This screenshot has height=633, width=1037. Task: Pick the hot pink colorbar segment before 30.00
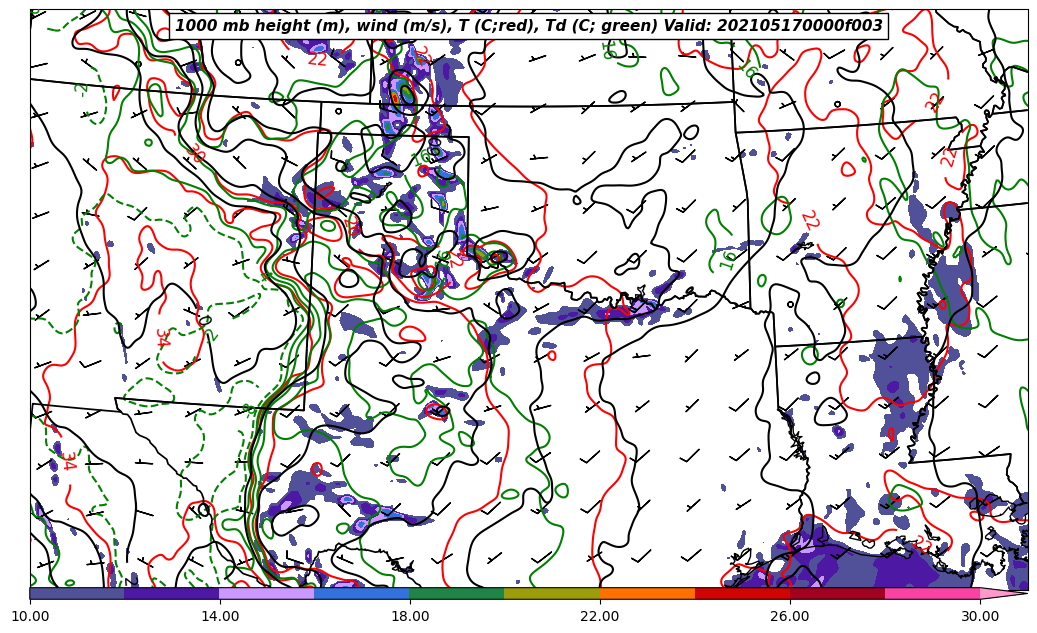pyautogui.click(x=933, y=593)
